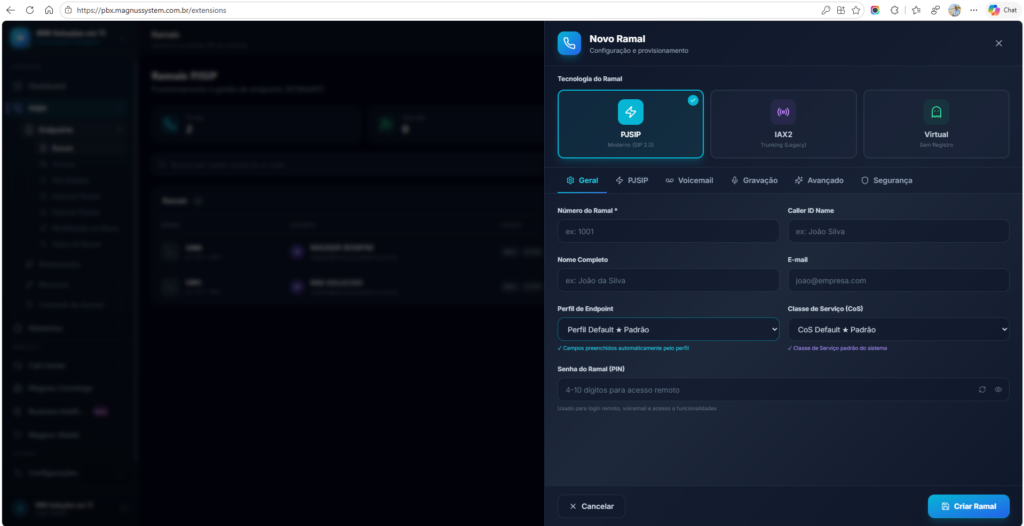Focus the Nome Completo input field
This screenshot has height=526, width=1024.
tap(668, 280)
